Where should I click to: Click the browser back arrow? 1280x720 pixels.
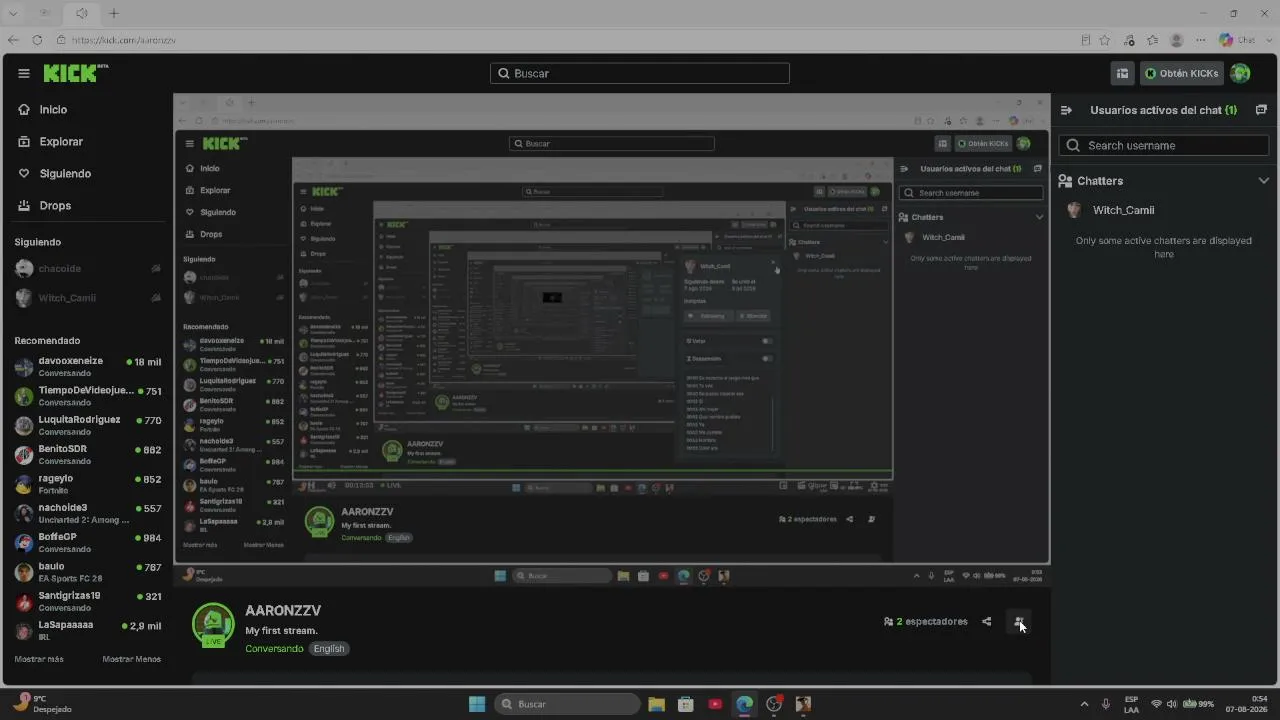pyautogui.click(x=13, y=40)
